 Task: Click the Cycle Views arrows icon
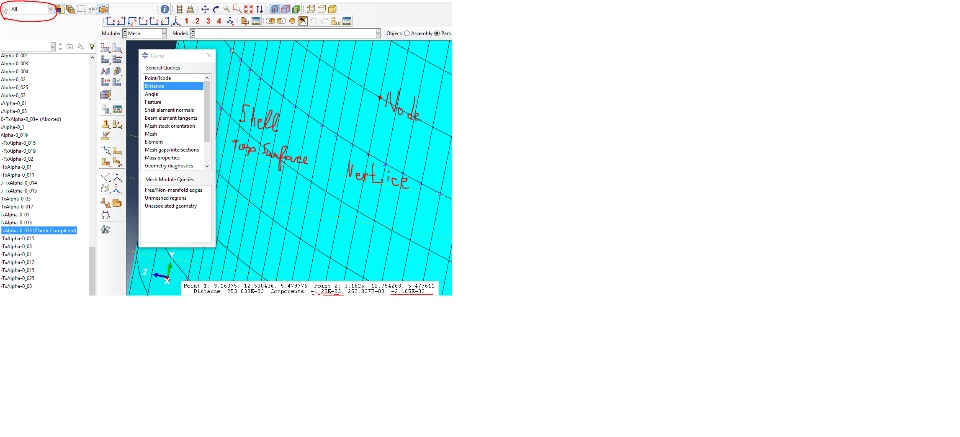pos(260,9)
